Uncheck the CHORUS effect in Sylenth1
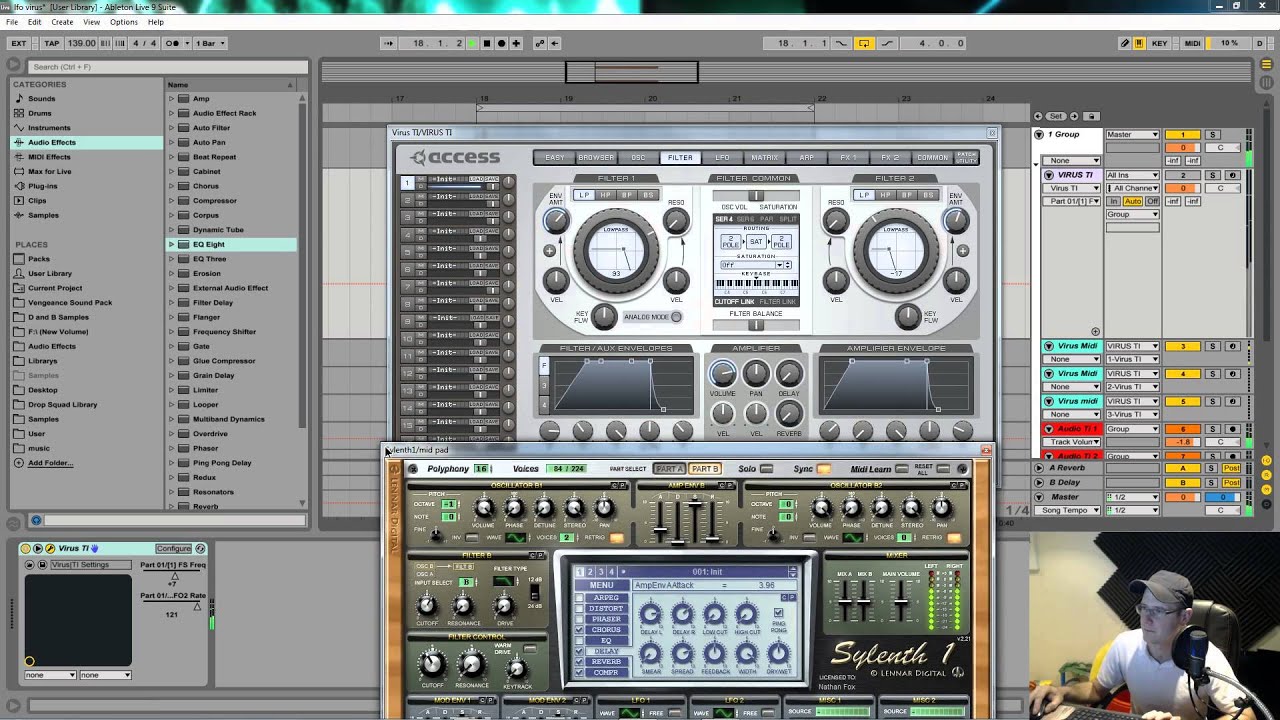1280x720 pixels. point(580,630)
